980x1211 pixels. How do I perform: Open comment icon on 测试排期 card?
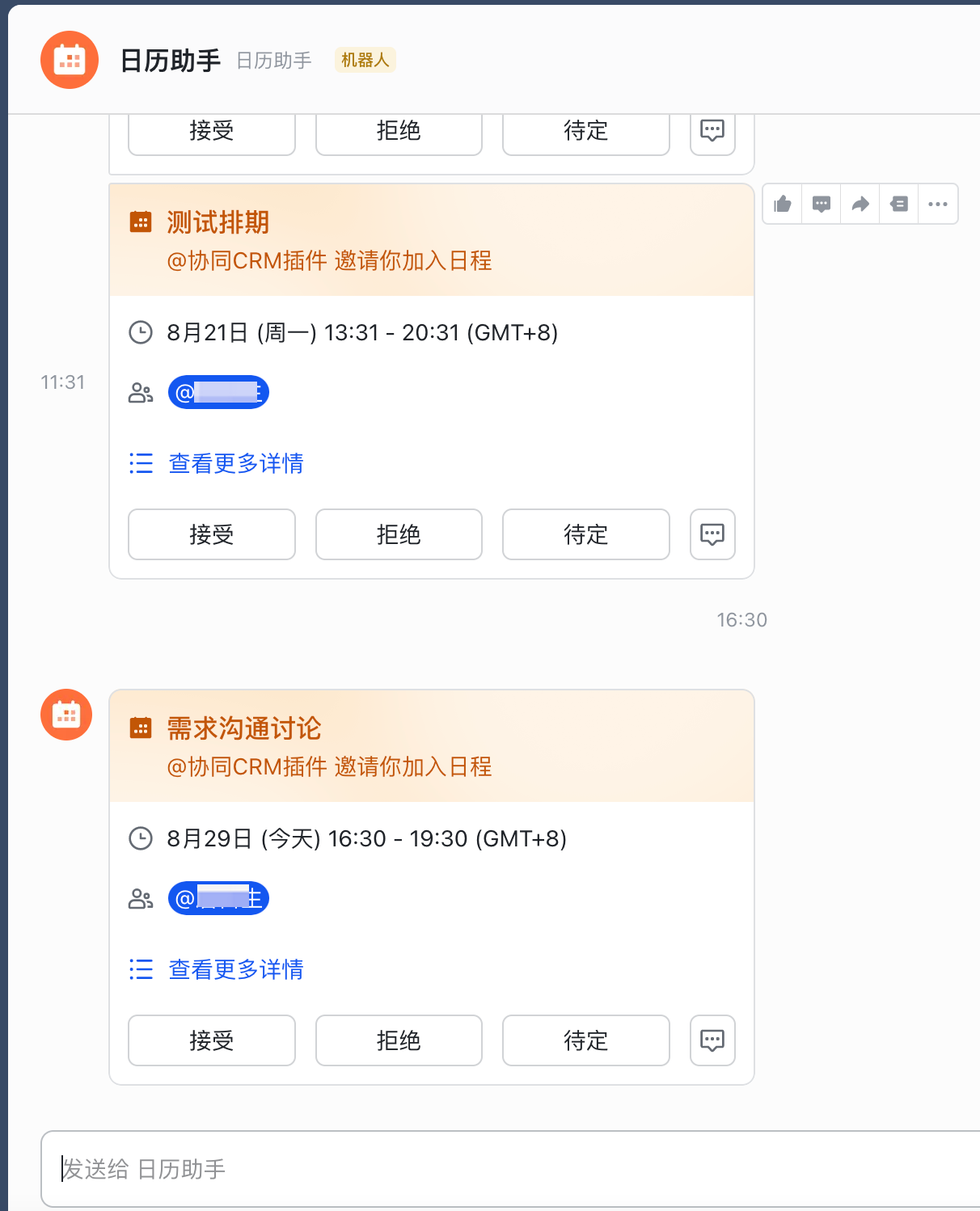[x=712, y=534]
